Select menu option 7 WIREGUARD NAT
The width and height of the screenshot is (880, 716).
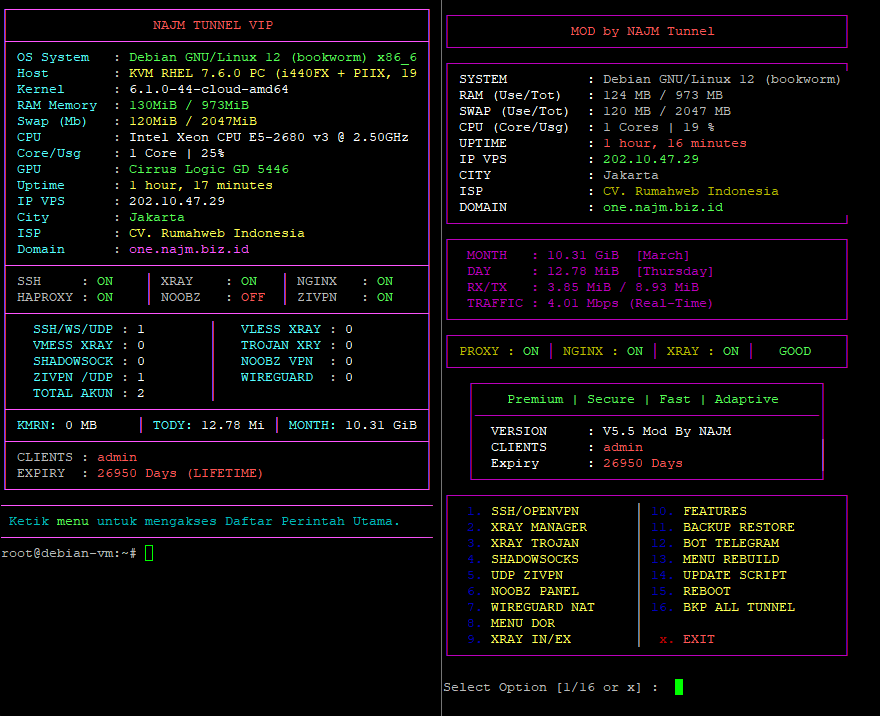531,607
